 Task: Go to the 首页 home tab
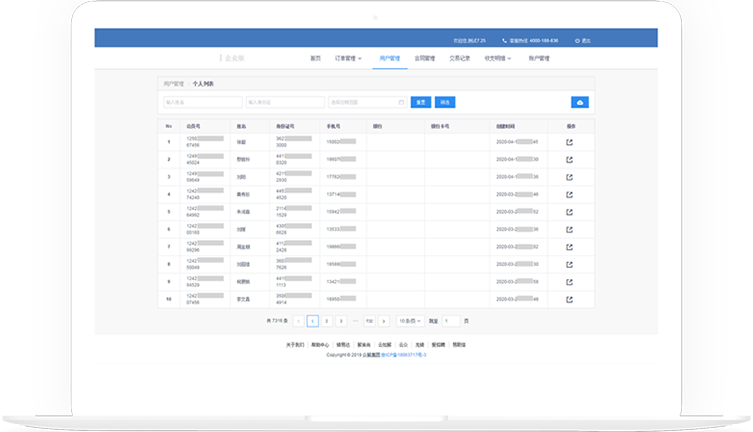click(x=316, y=59)
